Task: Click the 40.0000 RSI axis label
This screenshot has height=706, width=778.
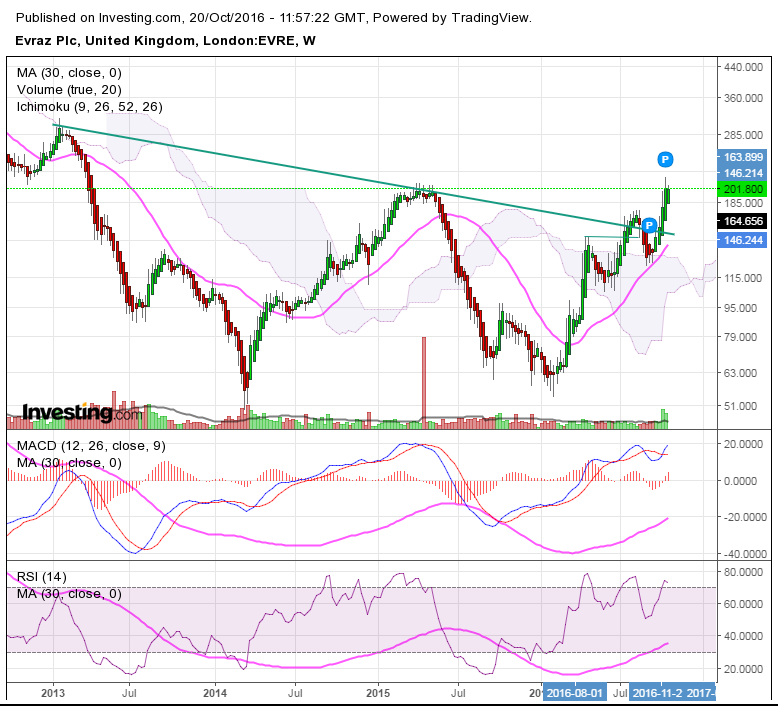Action: (x=743, y=636)
